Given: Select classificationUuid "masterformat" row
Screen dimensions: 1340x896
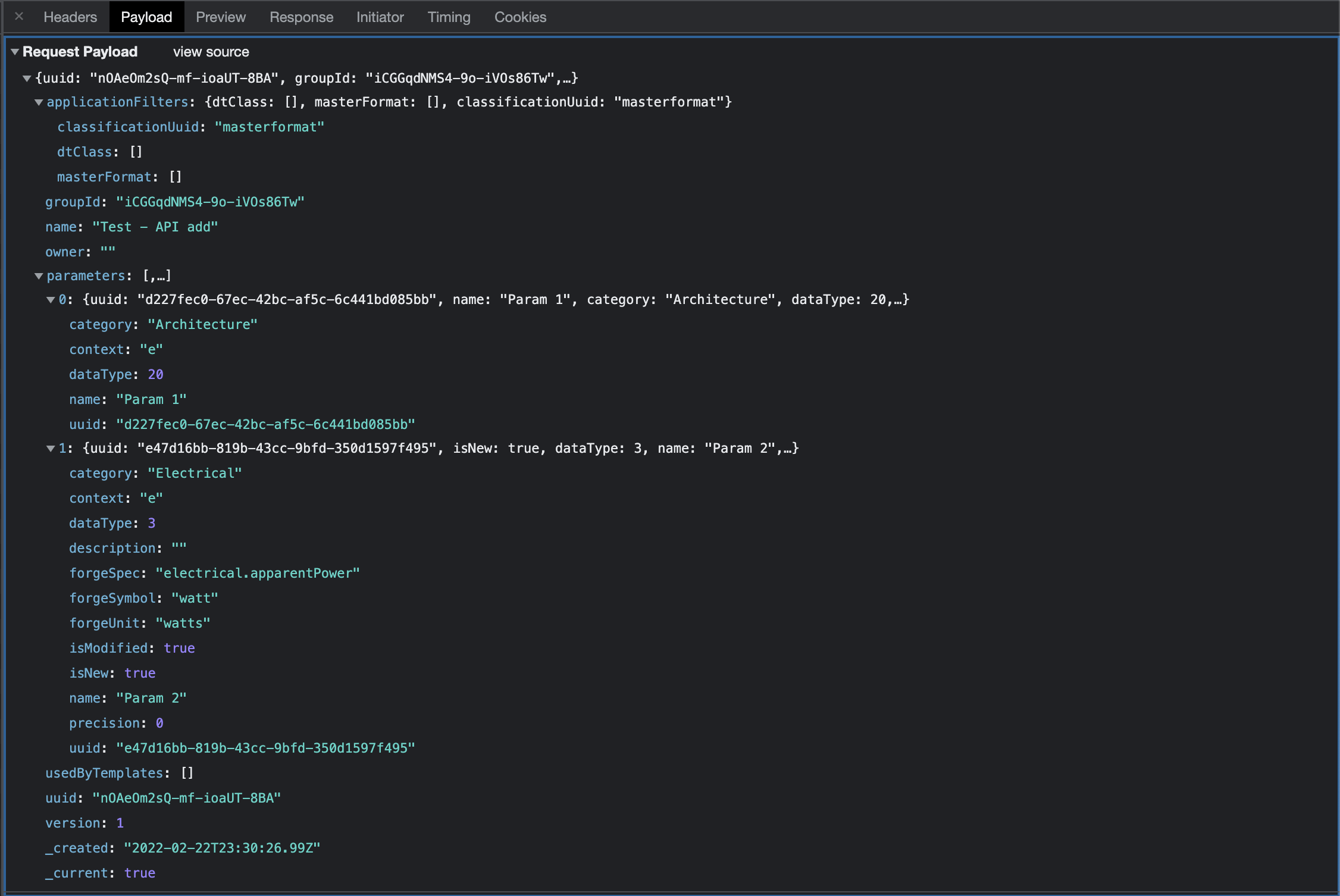Looking at the screenshot, I should [x=190, y=127].
